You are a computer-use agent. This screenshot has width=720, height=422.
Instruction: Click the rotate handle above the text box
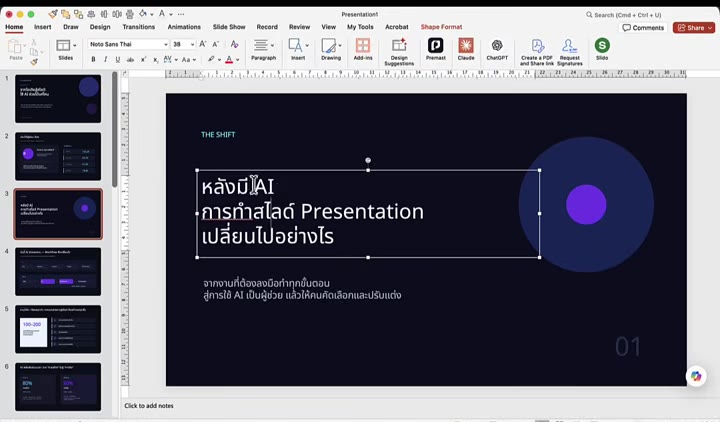click(368, 160)
